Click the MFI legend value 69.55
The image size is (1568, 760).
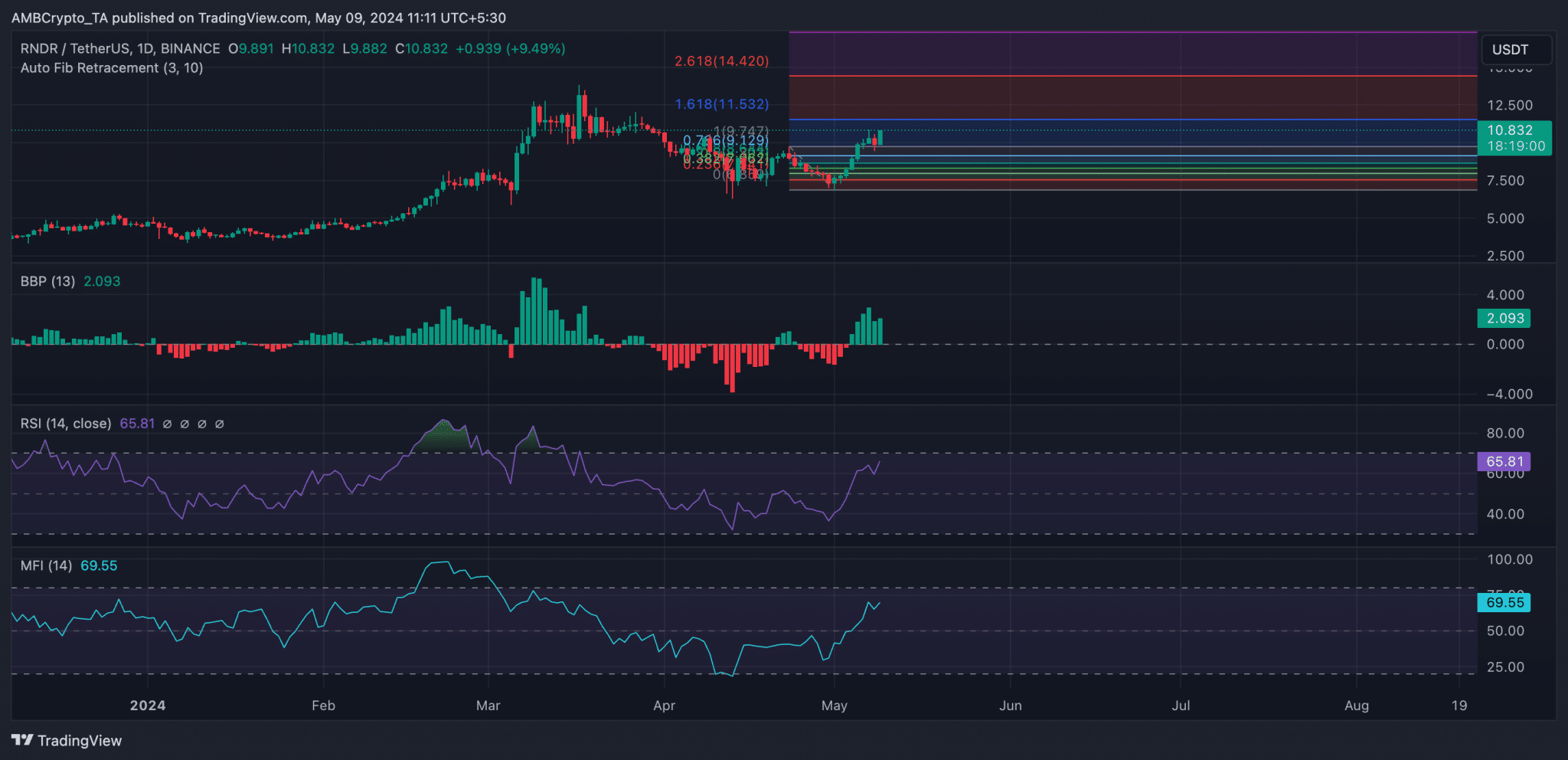(99, 565)
